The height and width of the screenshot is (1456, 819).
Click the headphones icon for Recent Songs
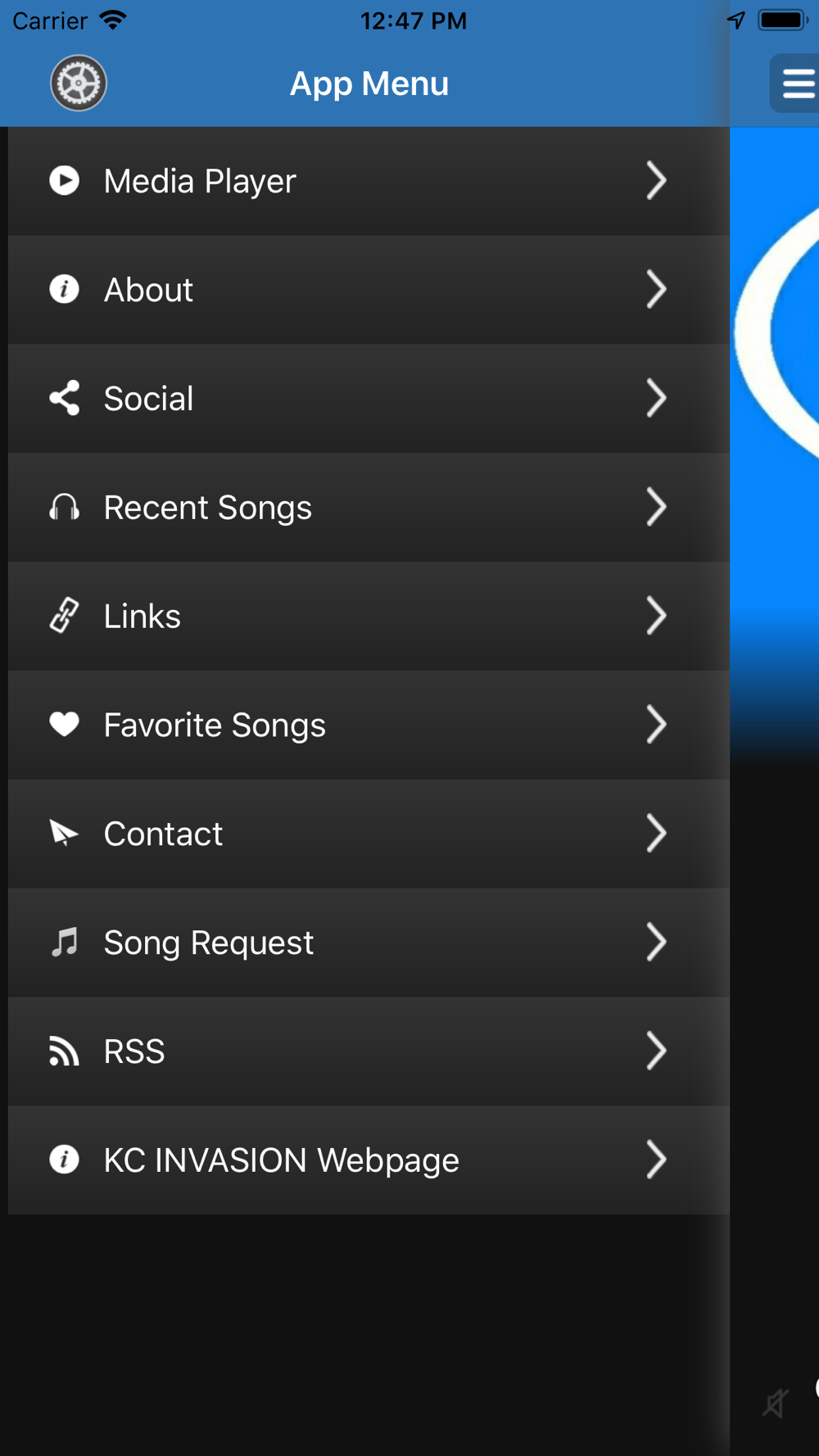(64, 507)
